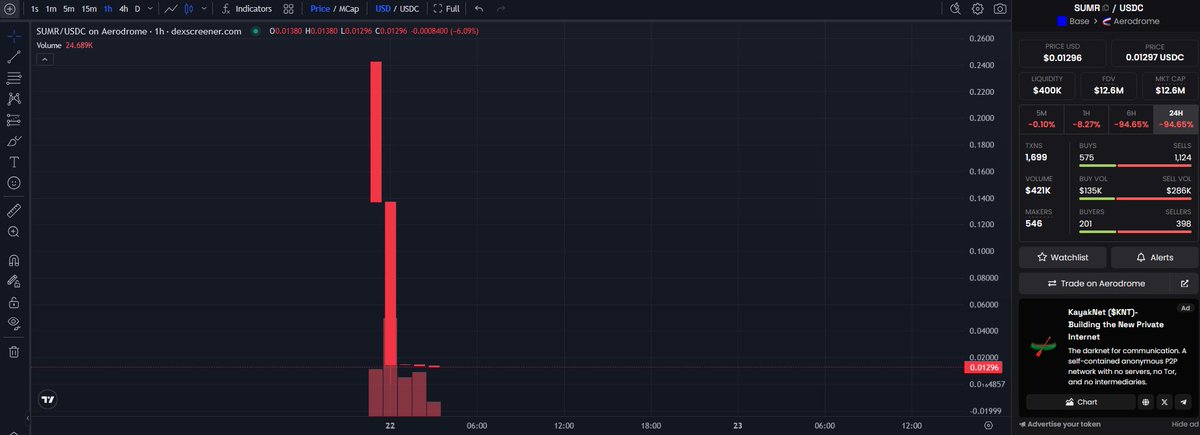Select the ruler measure tool
Image resolution: width=1200 pixels, height=435 pixels.
[14, 210]
